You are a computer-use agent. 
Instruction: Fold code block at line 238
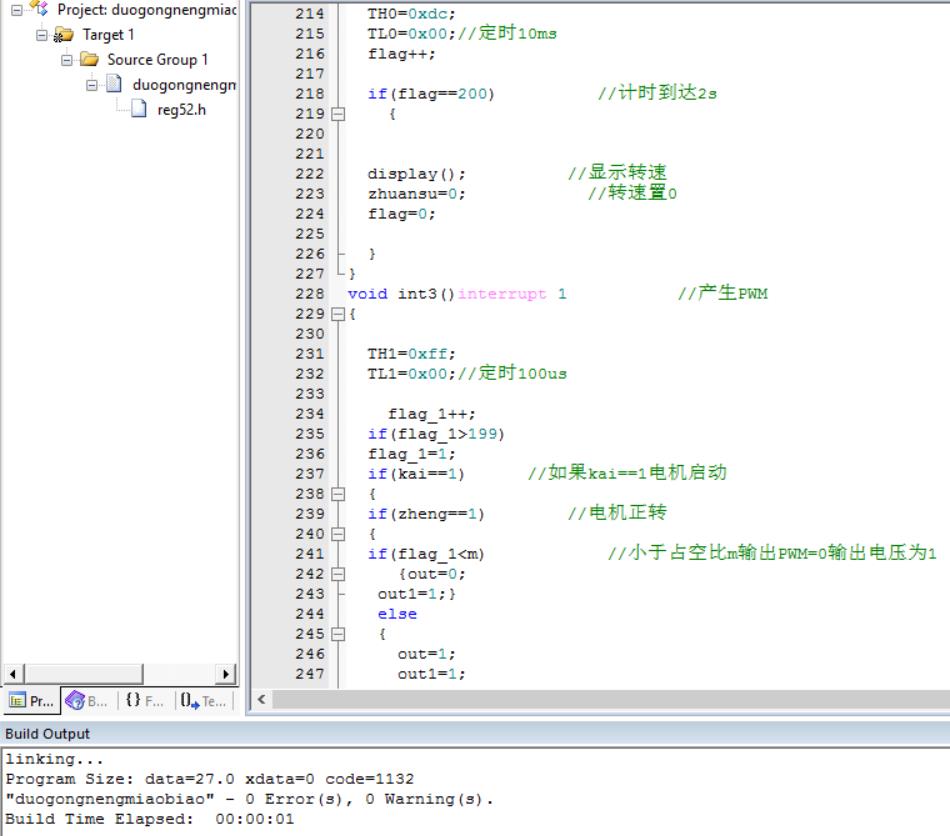pos(338,494)
